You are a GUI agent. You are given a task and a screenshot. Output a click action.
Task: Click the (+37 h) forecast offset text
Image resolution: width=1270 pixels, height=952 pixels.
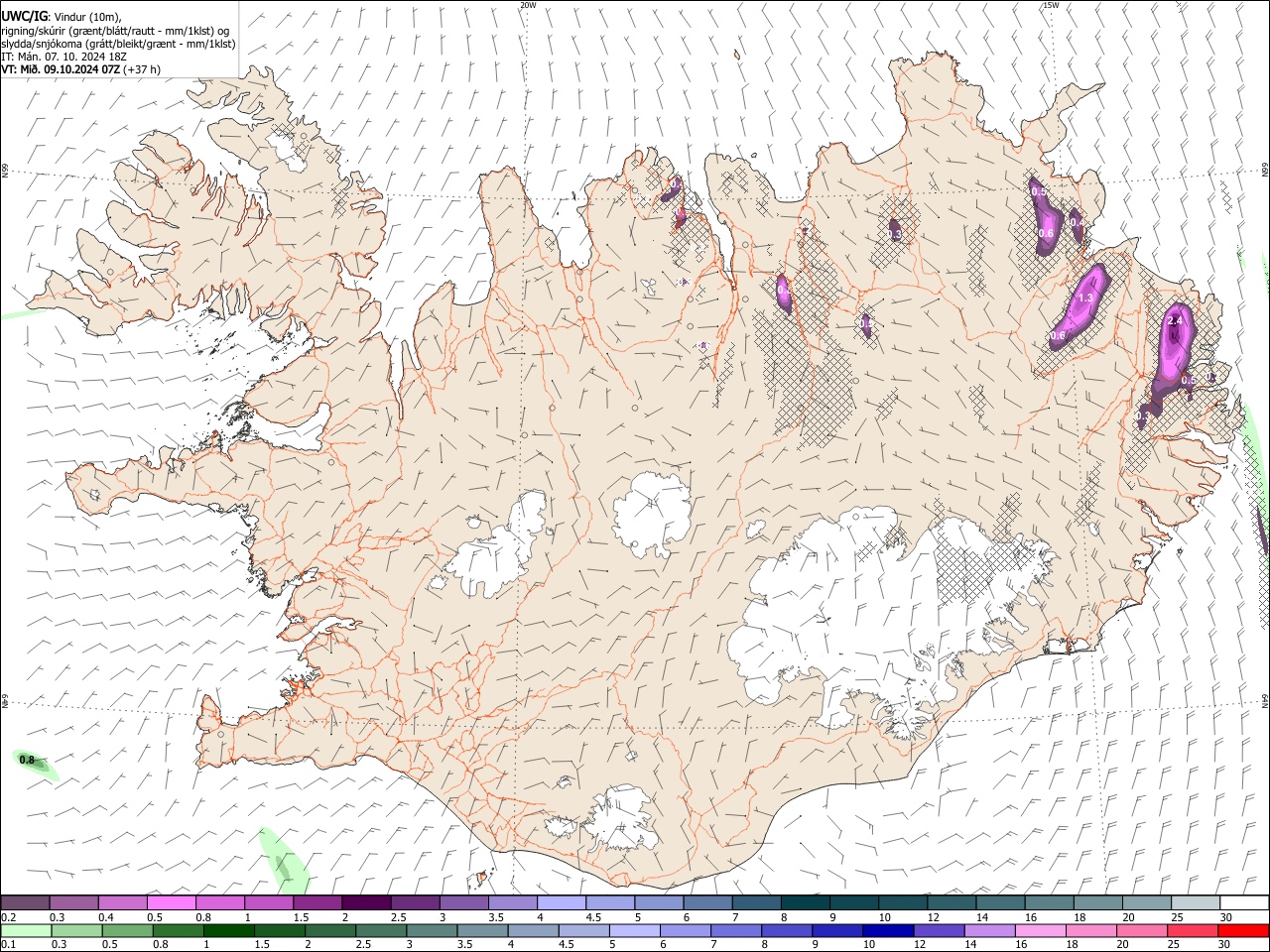[143, 69]
